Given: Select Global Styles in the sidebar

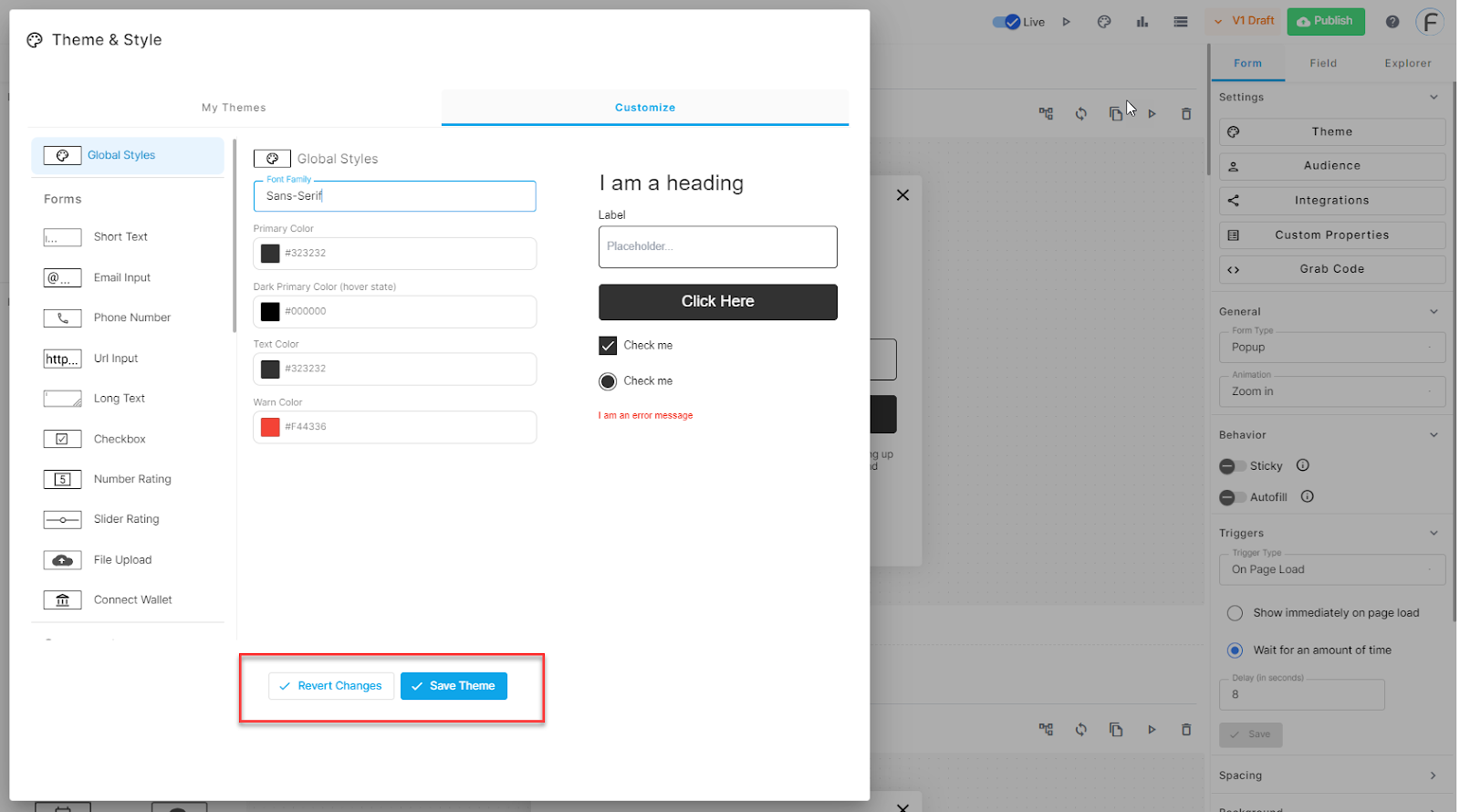Looking at the screenshot, I should [128, 156].
